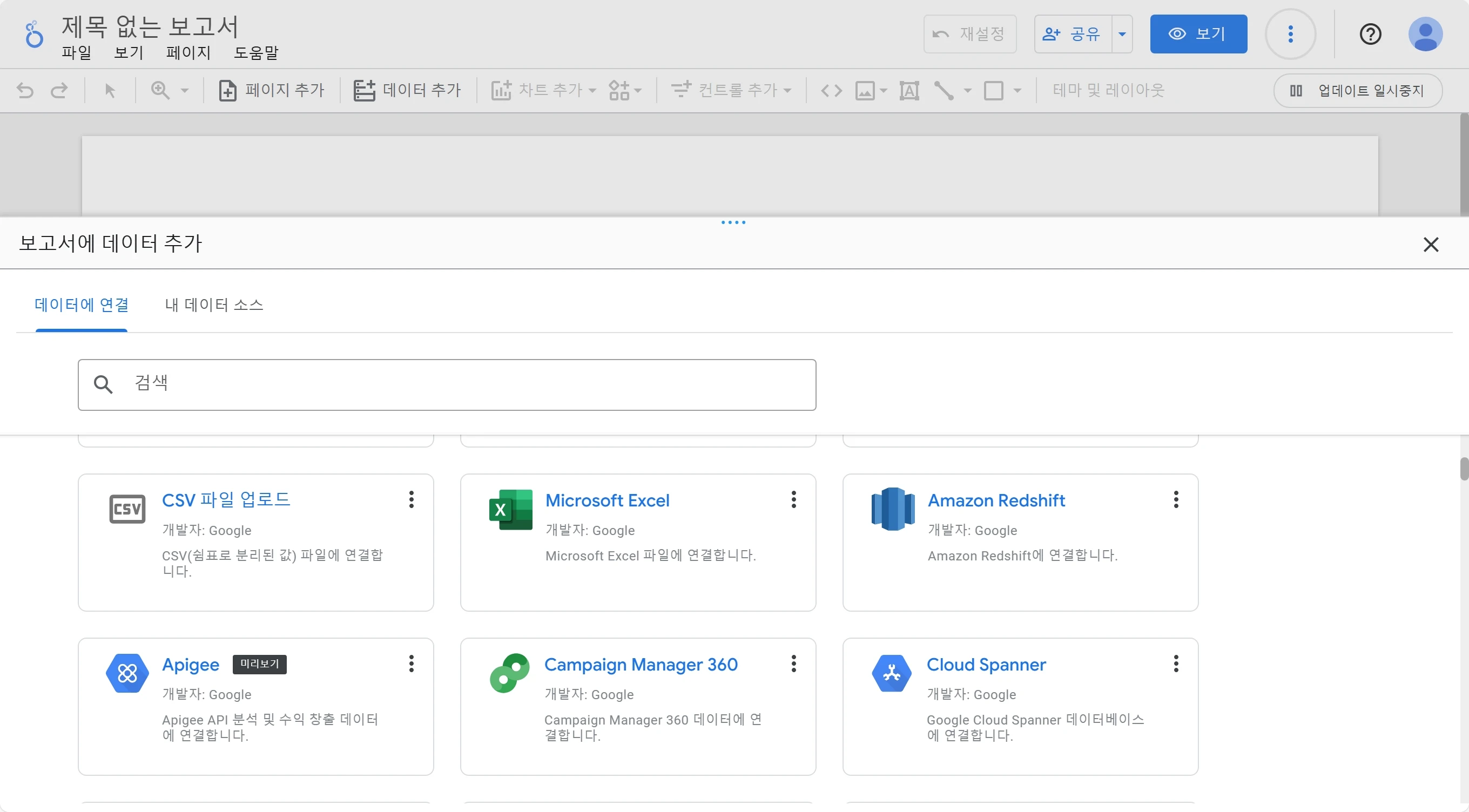This screenshot has height=812, width=1469.
Task: Open more options for Campaign Manager 360
Action: tap(793, 664)
